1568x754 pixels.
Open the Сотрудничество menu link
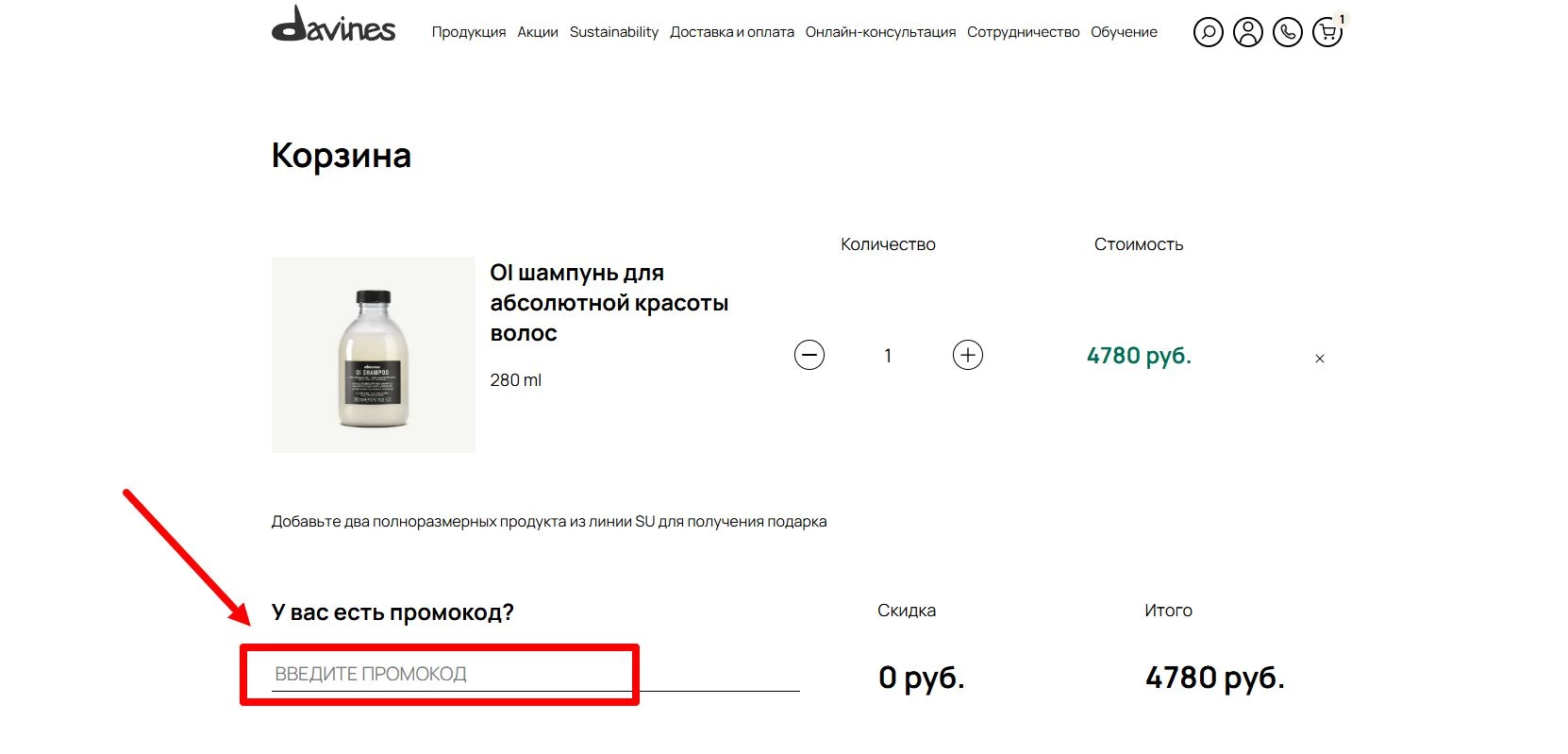coord(1023,32)
